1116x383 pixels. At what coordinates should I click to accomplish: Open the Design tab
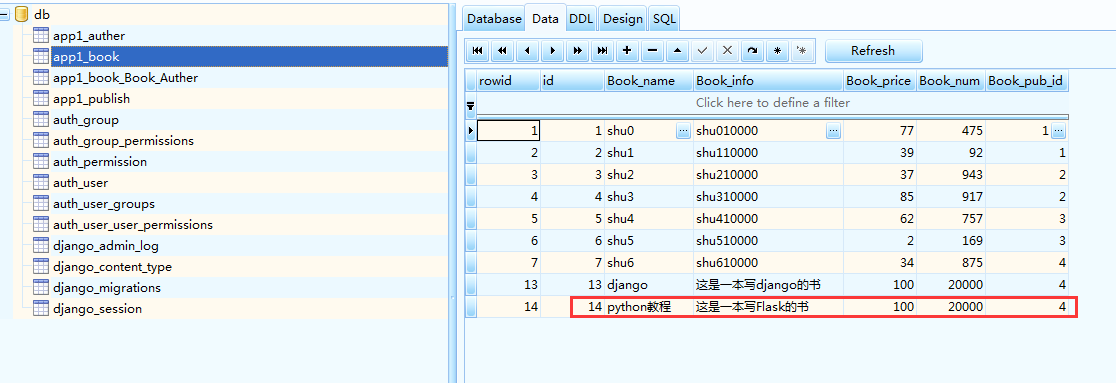(x=623, y=19)
